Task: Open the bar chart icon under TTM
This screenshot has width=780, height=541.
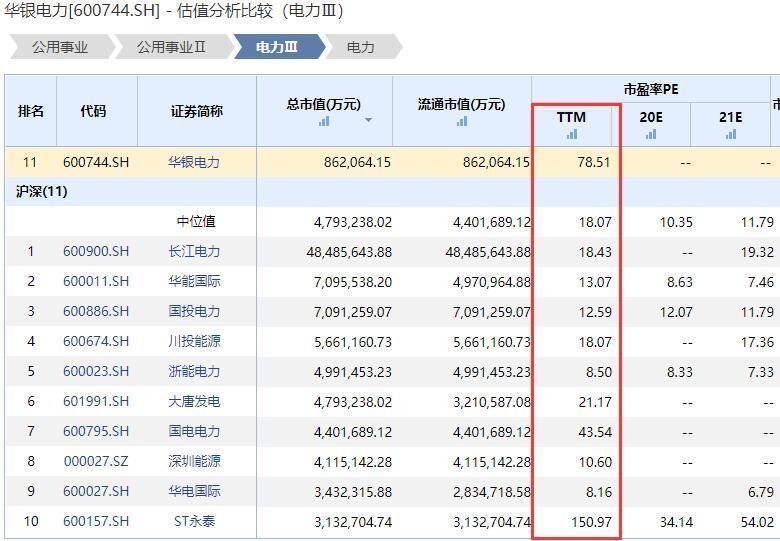Action: pos(572,134)
